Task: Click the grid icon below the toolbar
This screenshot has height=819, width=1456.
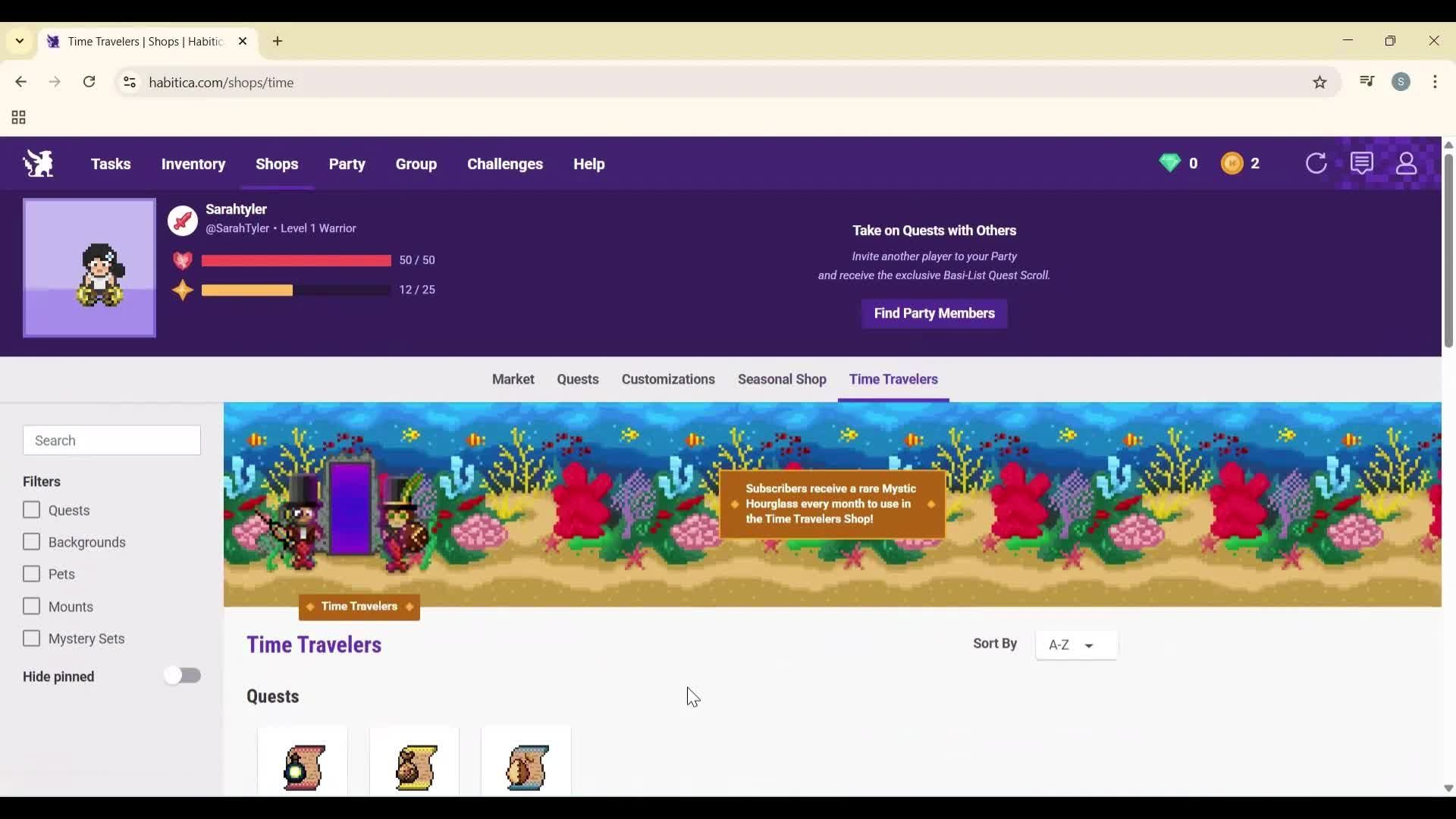Action: pyautogui.click(x=17, y=118)
